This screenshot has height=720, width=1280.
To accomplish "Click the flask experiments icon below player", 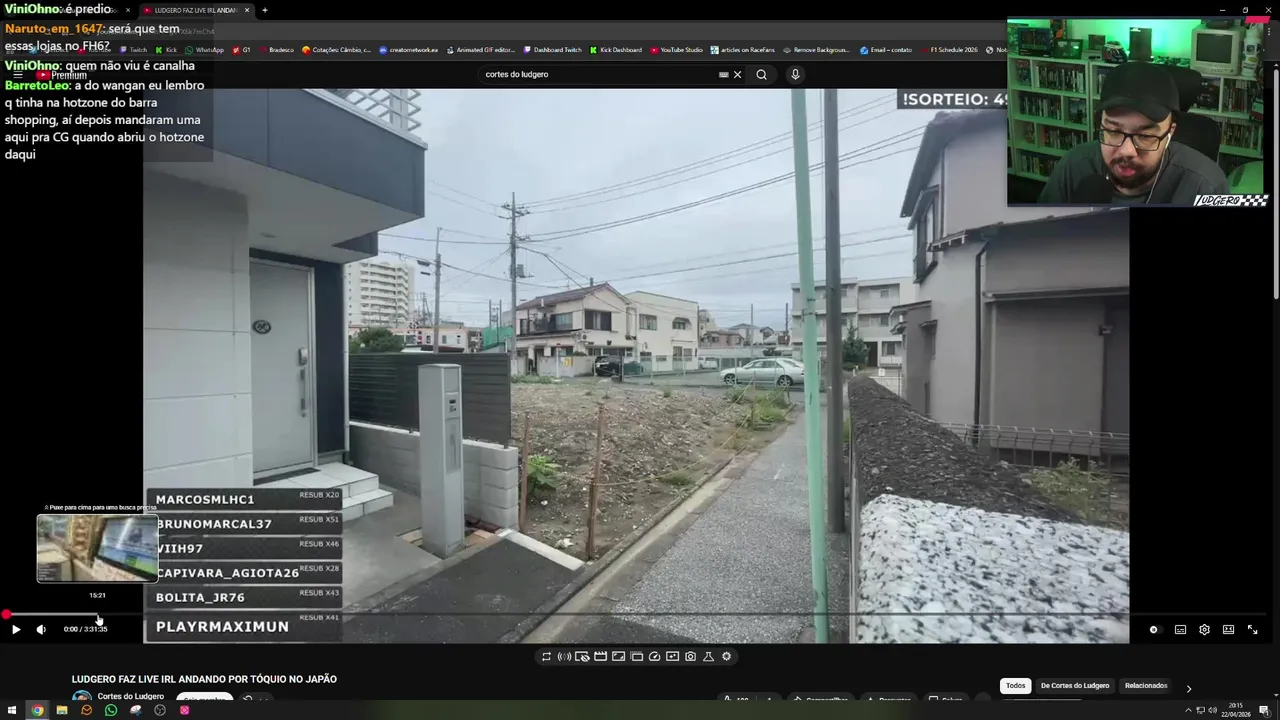I will click(708, 657).
